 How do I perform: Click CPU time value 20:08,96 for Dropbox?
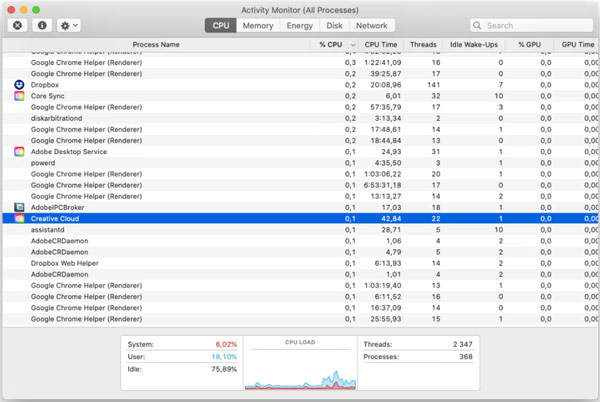pos(386,85)
